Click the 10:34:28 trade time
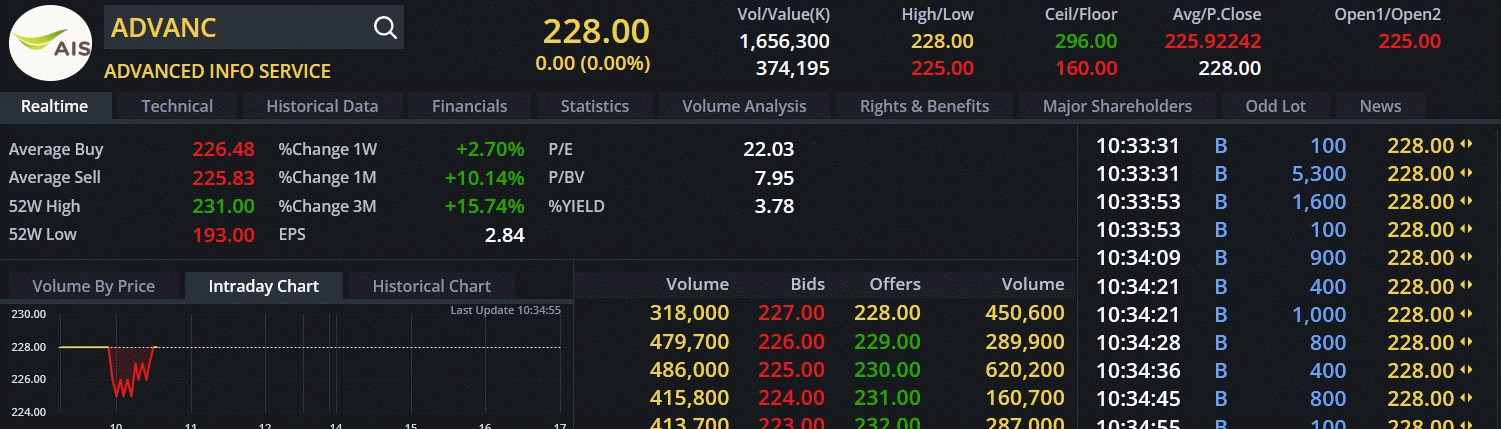 [x=1138, y=343]
